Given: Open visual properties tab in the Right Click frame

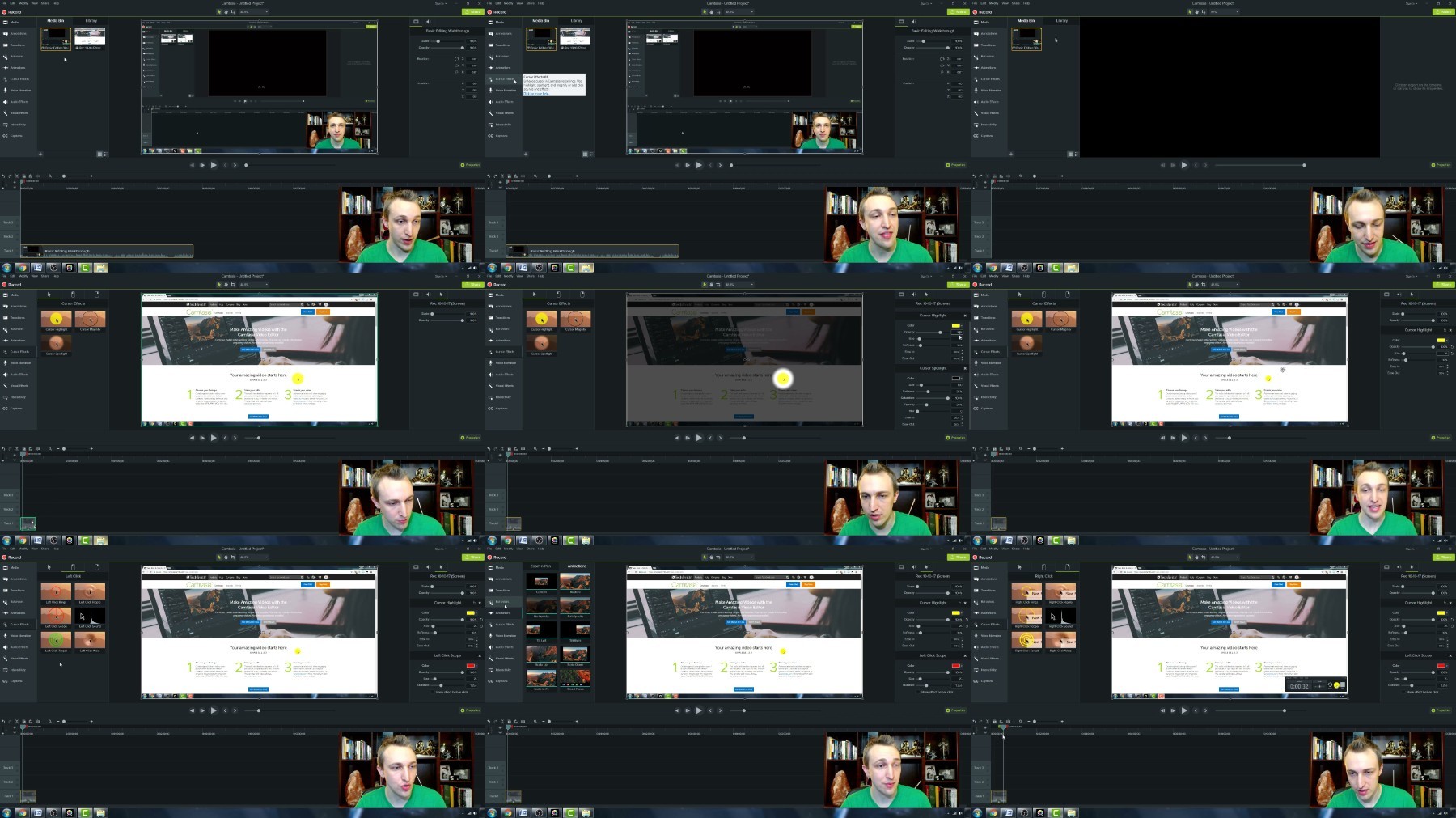Looking at the screenshot, I should (1386, 567).
